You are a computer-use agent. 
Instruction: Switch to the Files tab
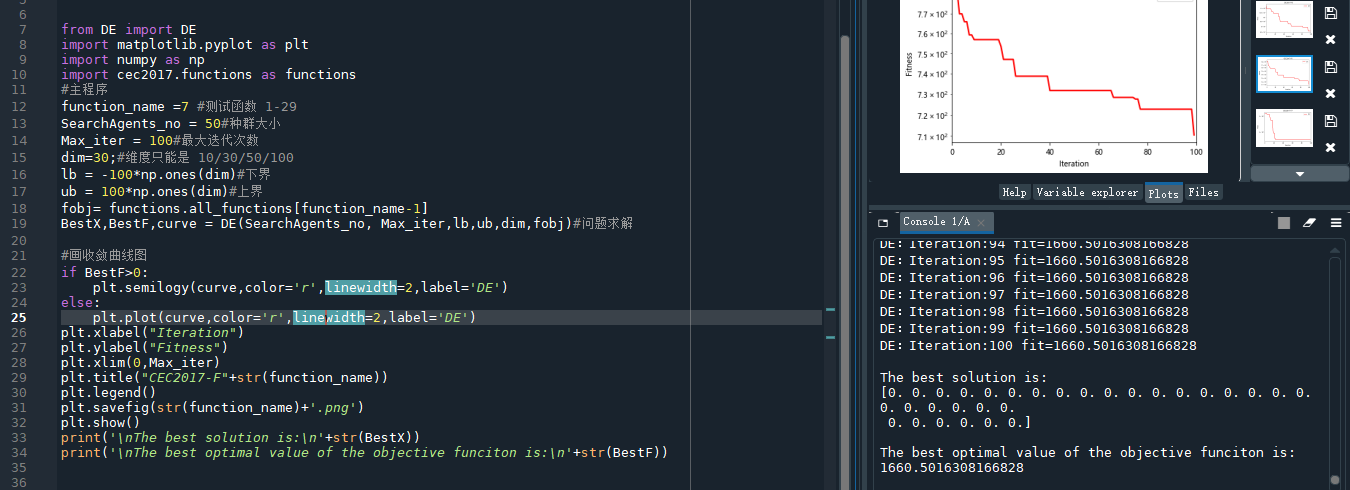click(x=1203, y=192)
